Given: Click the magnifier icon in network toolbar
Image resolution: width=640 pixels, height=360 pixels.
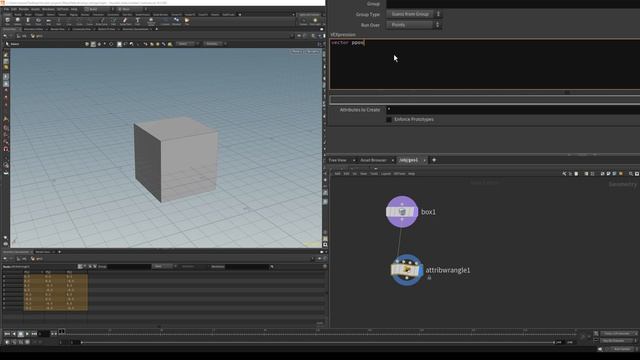Looking at the screenshot, I should click(x=631, y=173).
